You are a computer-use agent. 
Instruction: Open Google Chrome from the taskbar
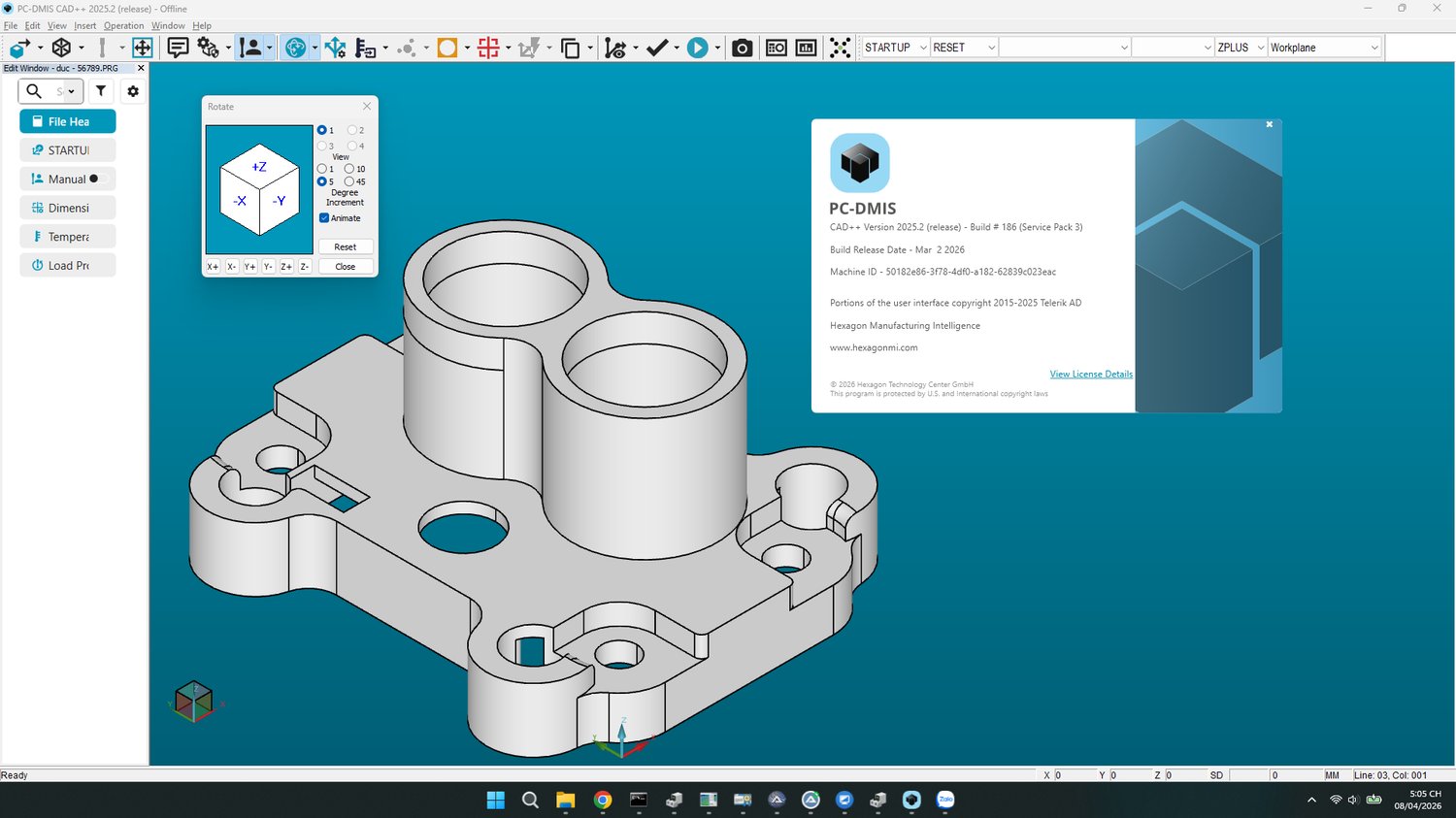(603, 800)
